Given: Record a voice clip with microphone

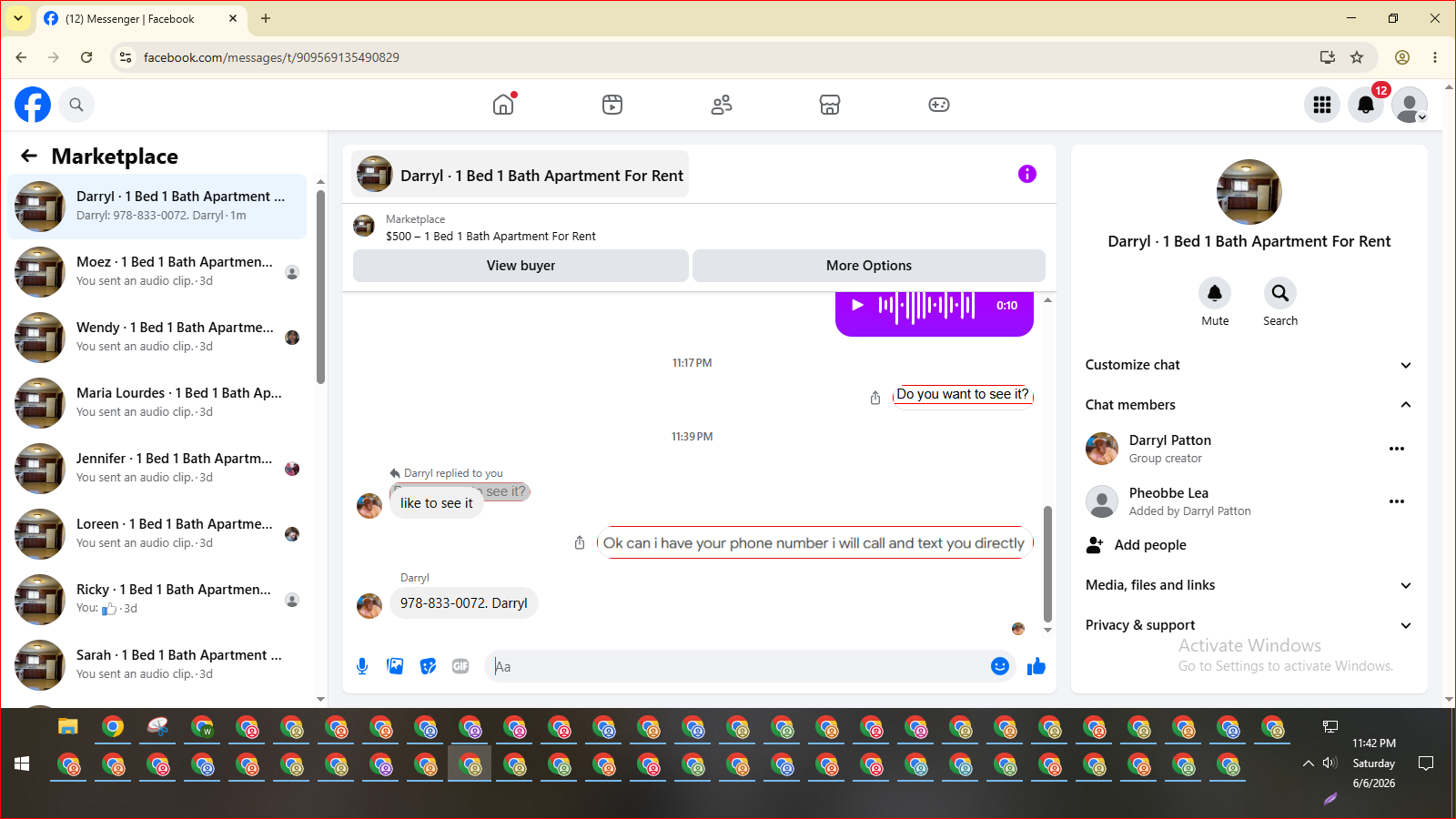Looking at the screenshot, I should [x=362, y=666].
